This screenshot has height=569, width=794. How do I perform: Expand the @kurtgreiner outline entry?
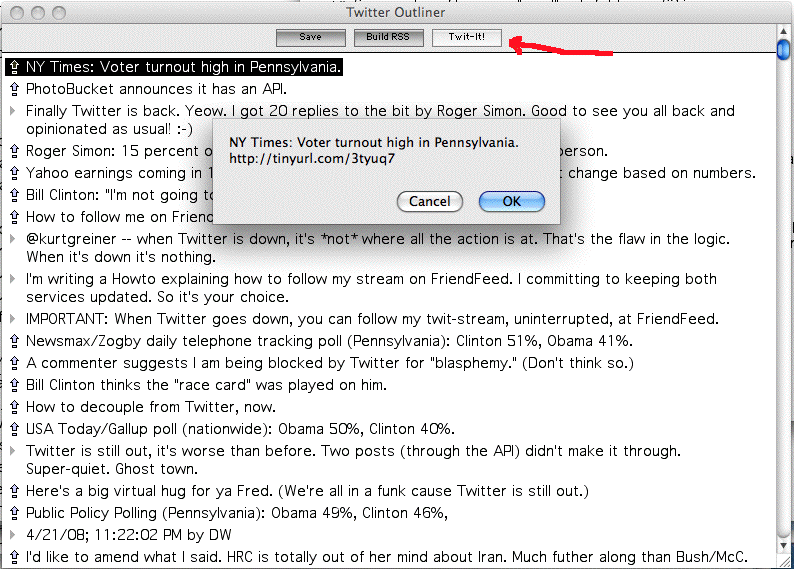[x=13, y=239]
